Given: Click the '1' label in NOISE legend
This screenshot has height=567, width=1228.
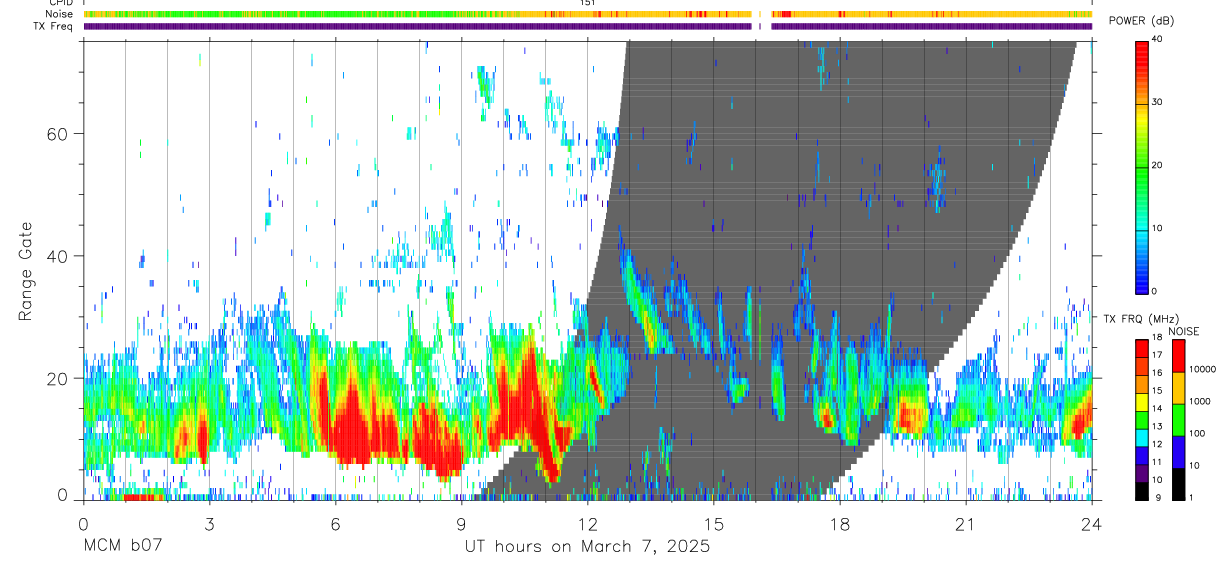Looking at the screenshot, I should [x=1193, y=498].
